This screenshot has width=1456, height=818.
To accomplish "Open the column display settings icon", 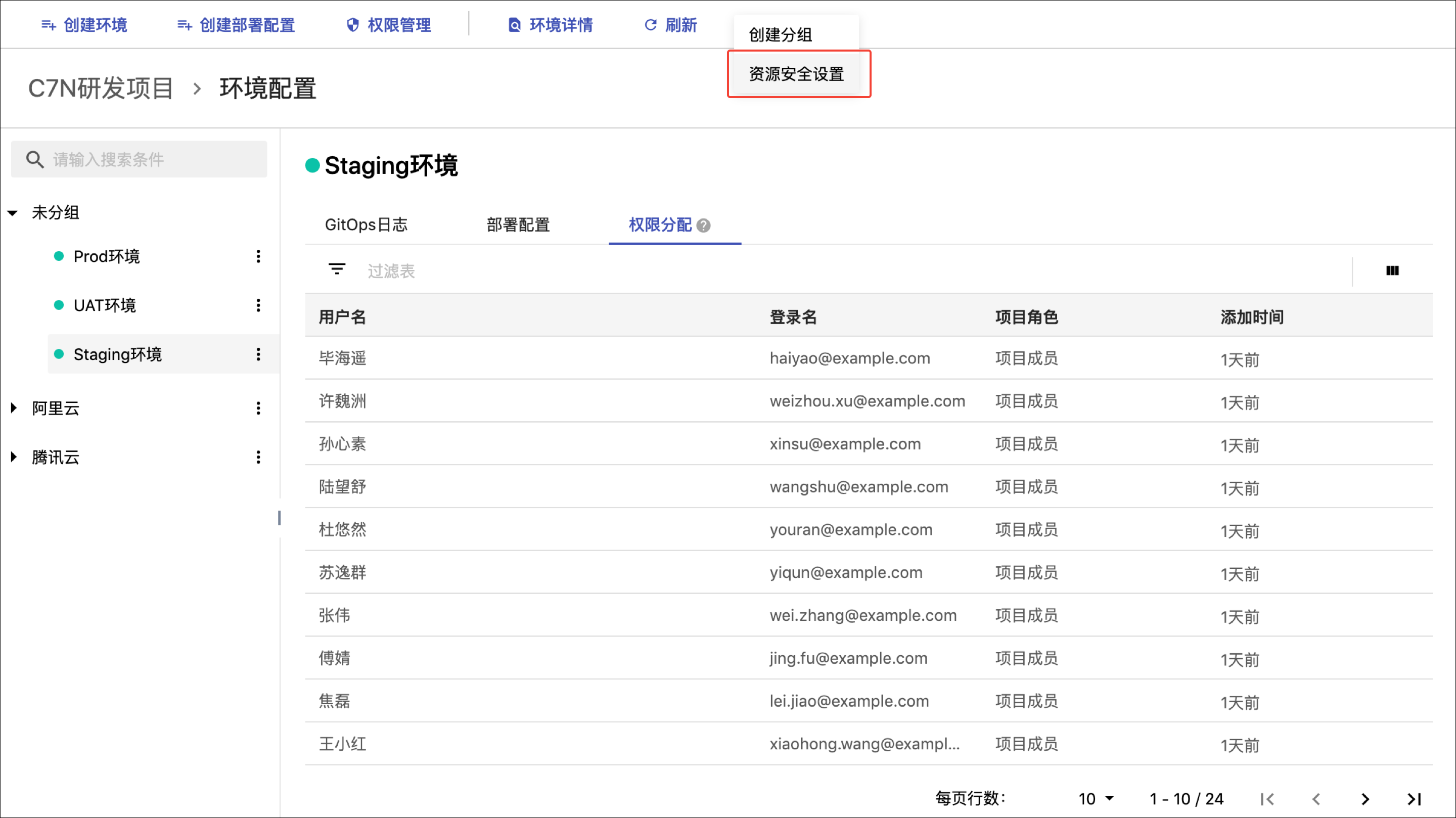I will (1392, 271).
